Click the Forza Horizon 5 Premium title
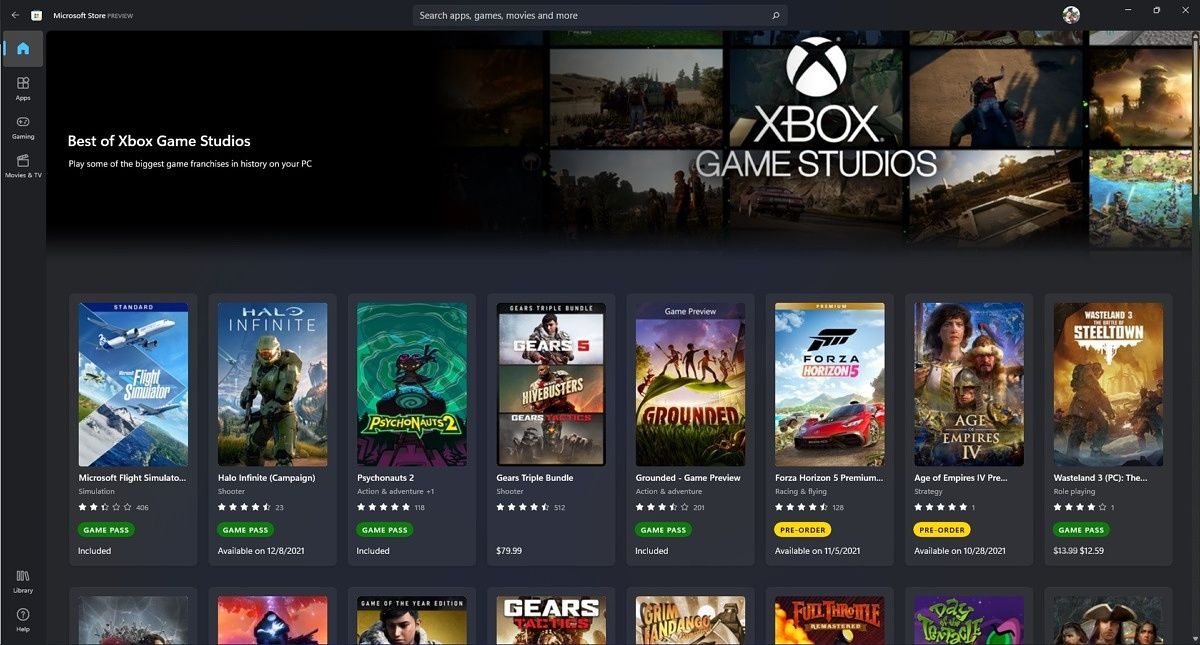Image resolution: width=1200 pixels, height=645 pixels. point(829,478)
